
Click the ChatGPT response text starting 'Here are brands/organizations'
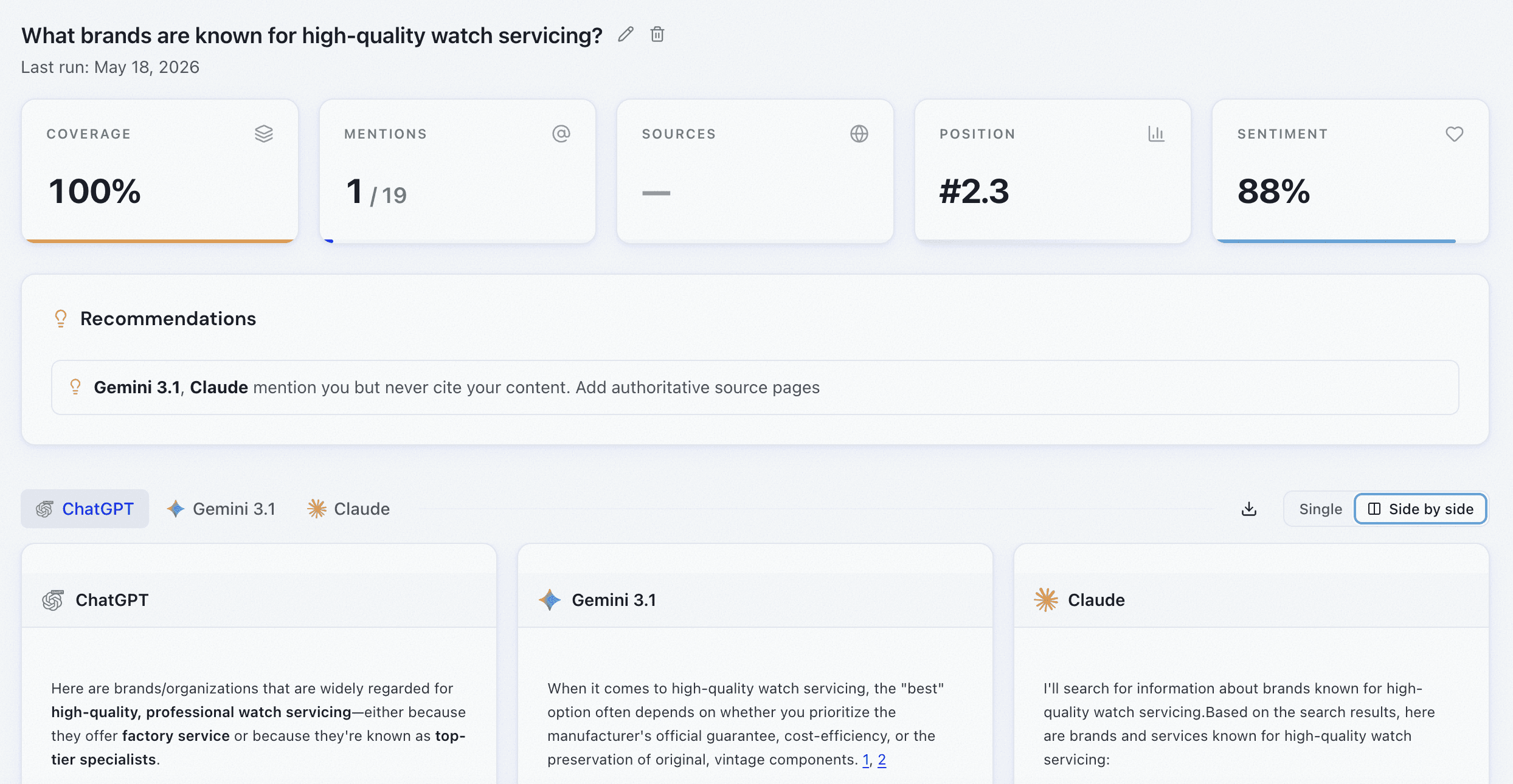point(258,724)
